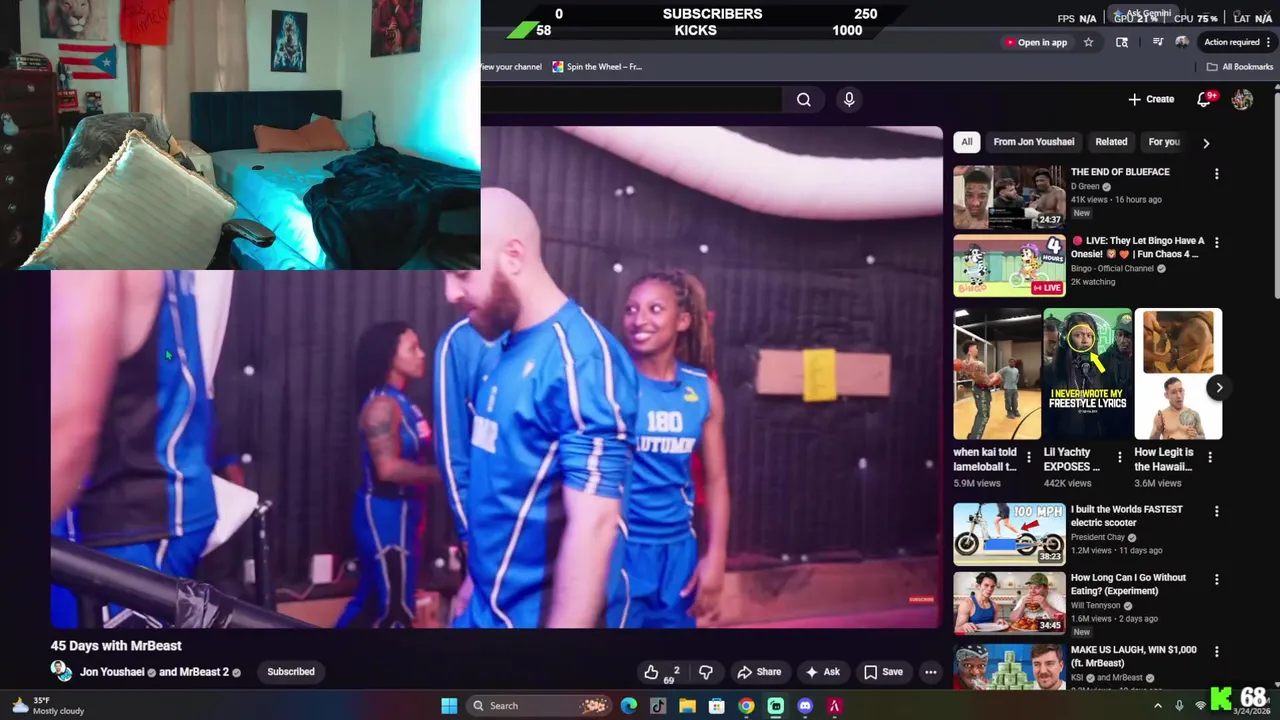Click the system tray microphone icon
Image resolution: width=1280 pixels, height=720 pixels.
(1179, 706)
